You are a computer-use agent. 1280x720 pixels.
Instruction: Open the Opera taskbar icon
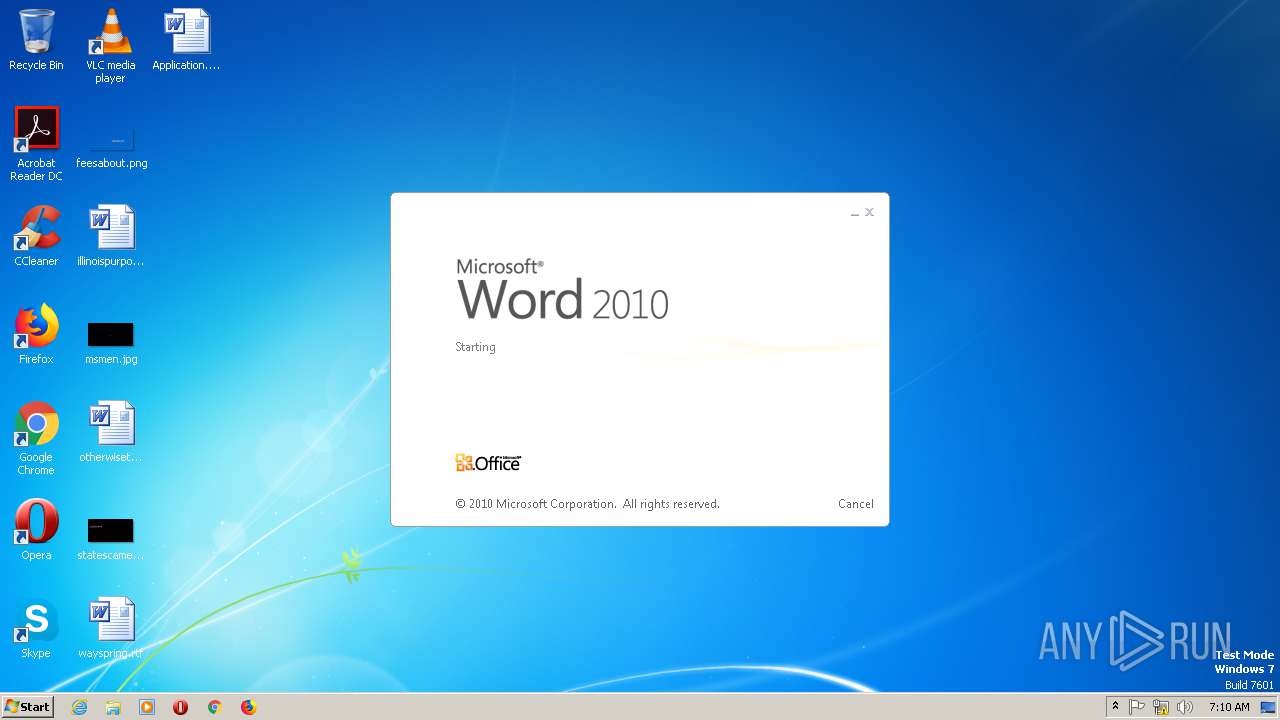tap(181, 707)
